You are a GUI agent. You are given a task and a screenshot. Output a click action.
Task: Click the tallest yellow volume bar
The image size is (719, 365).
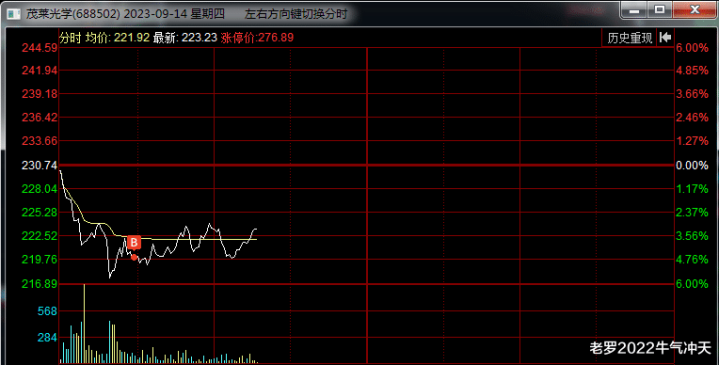coord(84,324)
